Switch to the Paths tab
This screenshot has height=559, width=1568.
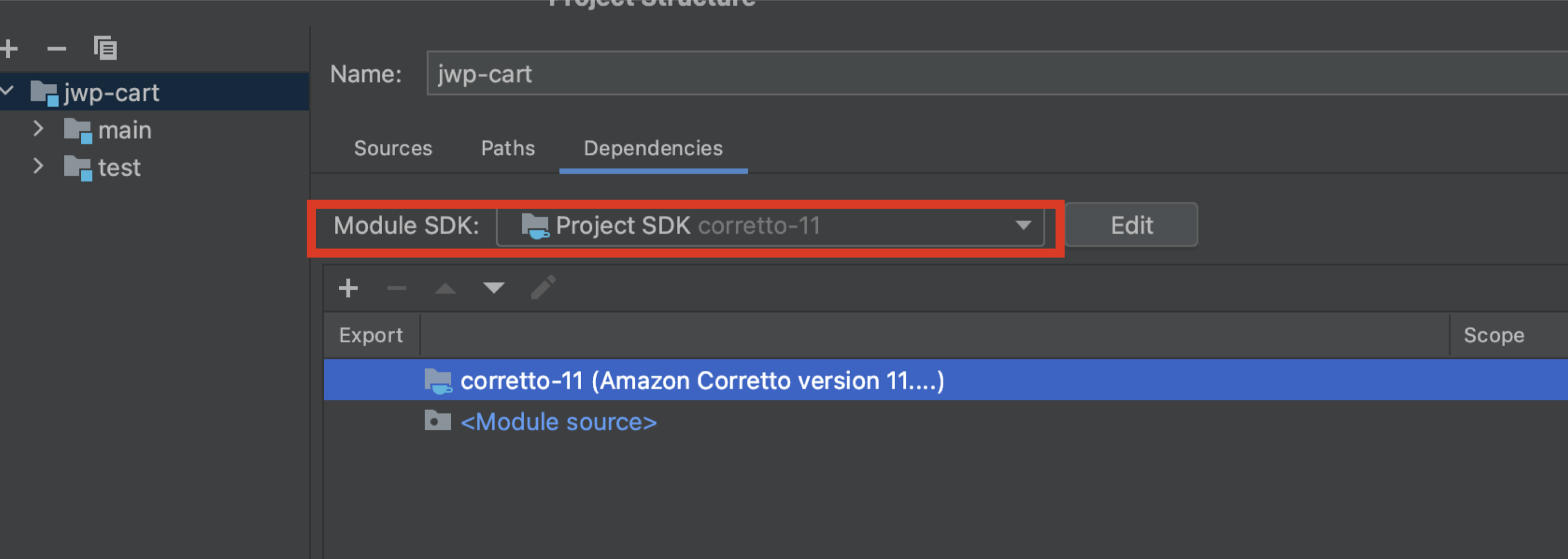click(x=508, y=148)
